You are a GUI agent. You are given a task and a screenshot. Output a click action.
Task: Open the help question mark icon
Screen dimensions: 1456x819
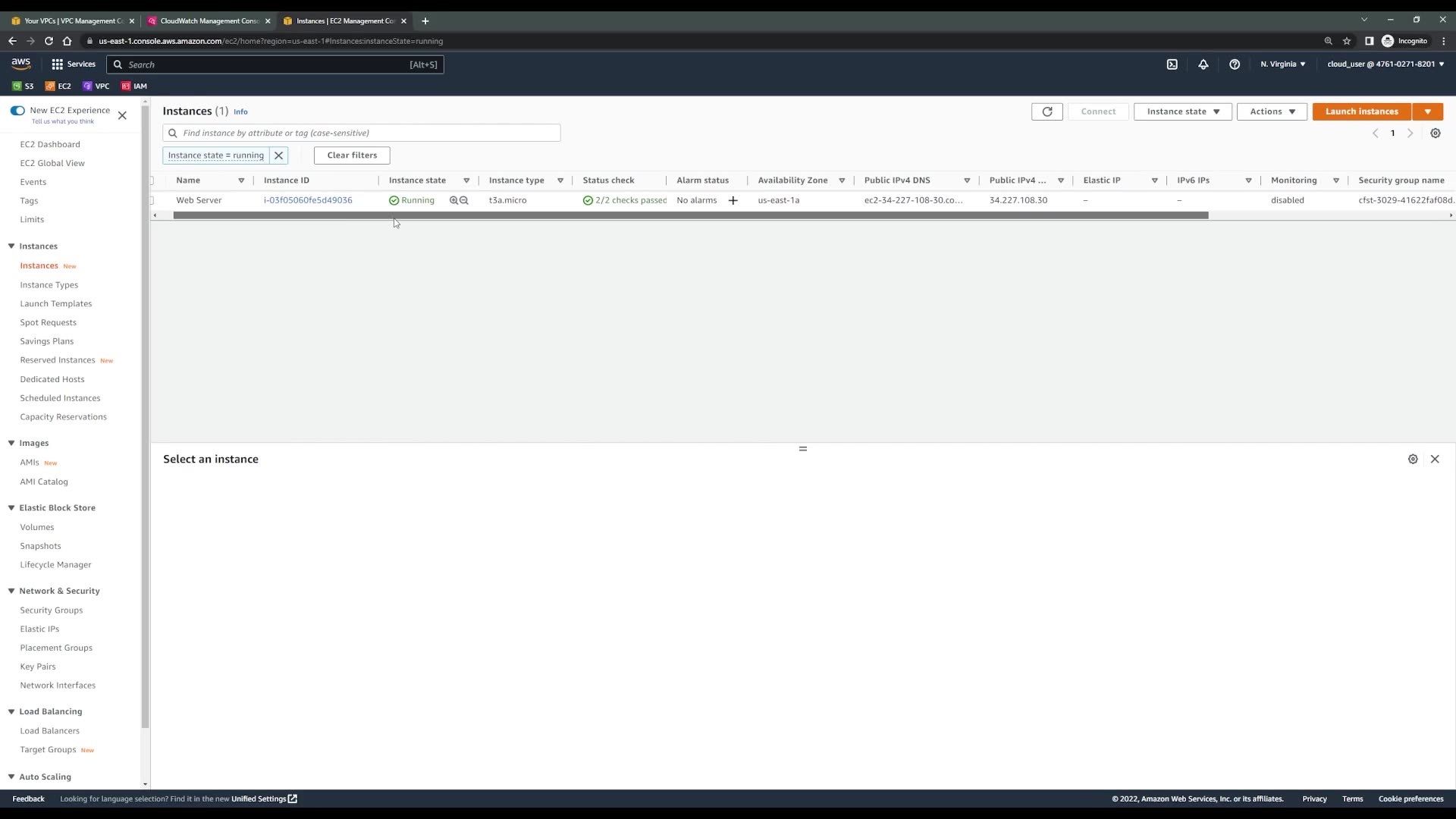coord(1234,64)
